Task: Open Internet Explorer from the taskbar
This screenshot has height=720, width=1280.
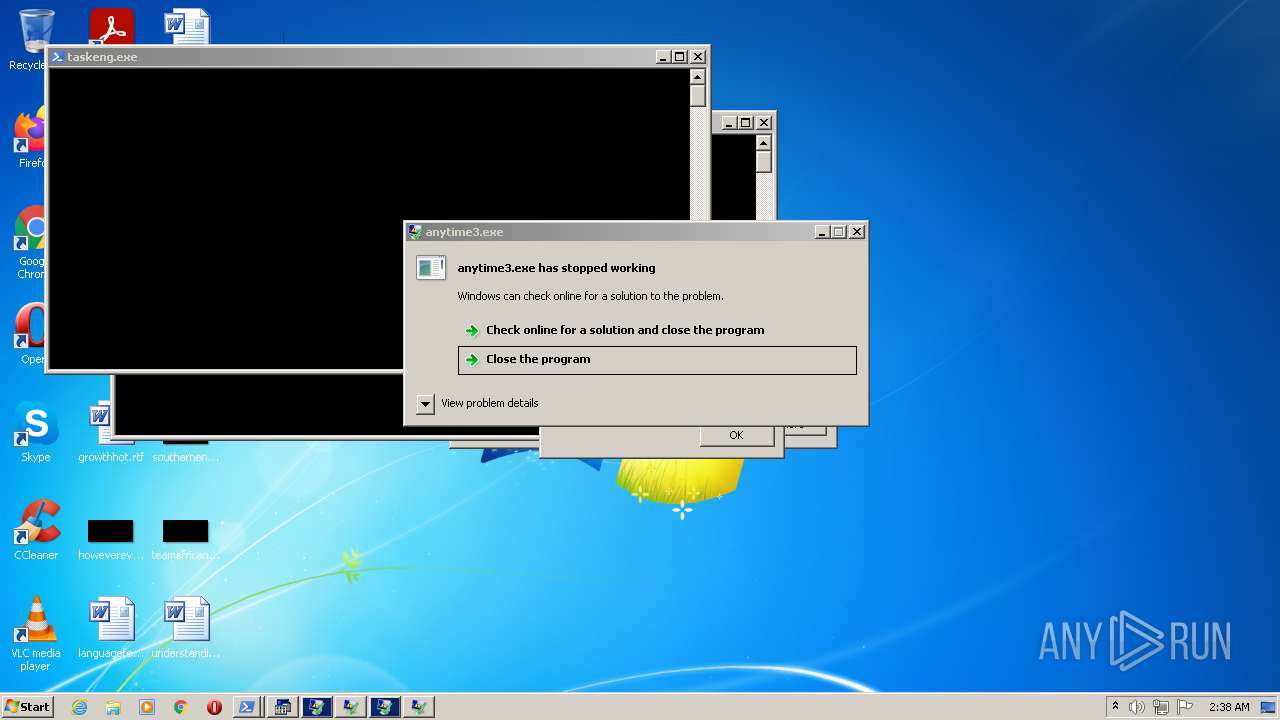Action: point(79,707)
